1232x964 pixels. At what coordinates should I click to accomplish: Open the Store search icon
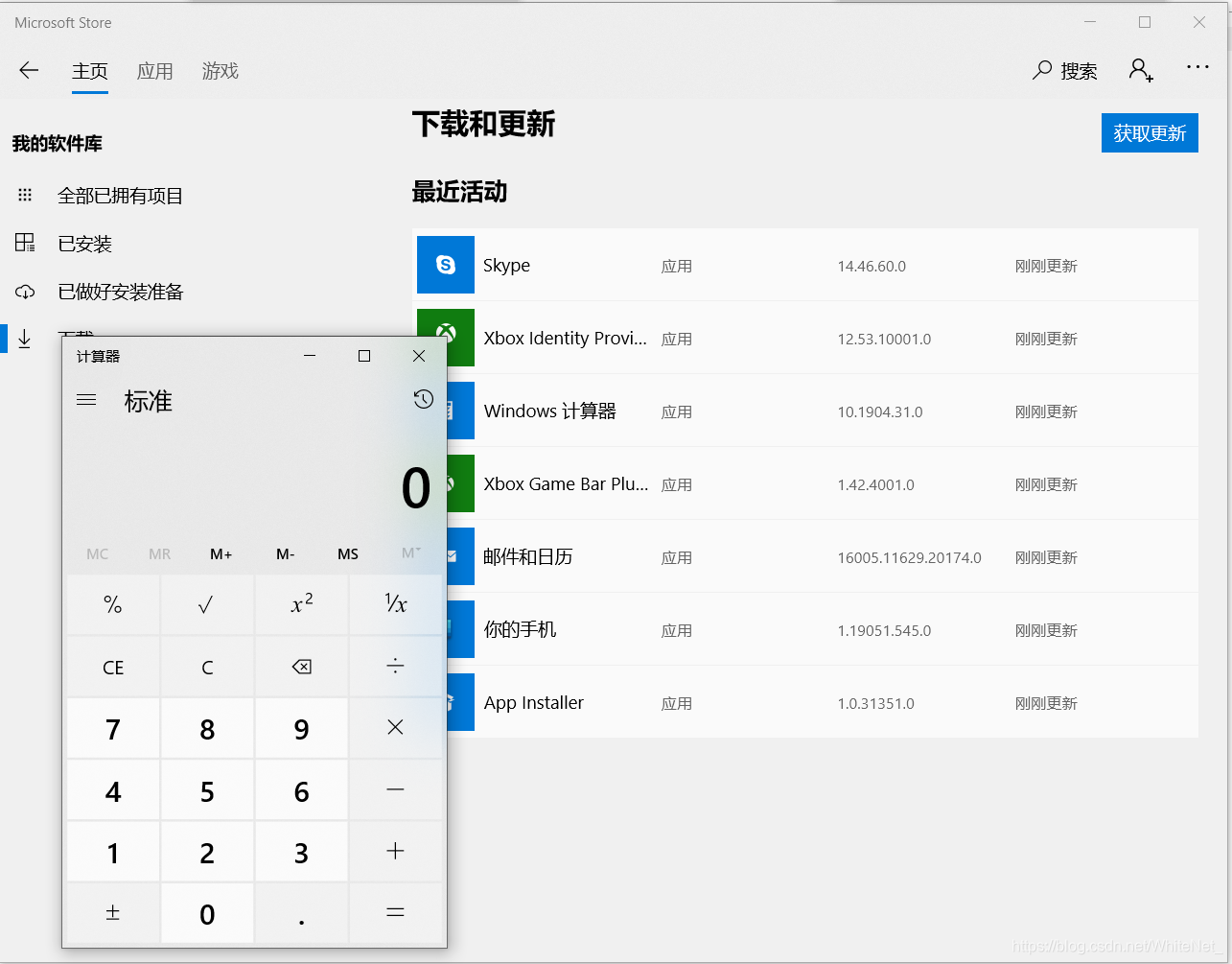(x=1042, y=70)
